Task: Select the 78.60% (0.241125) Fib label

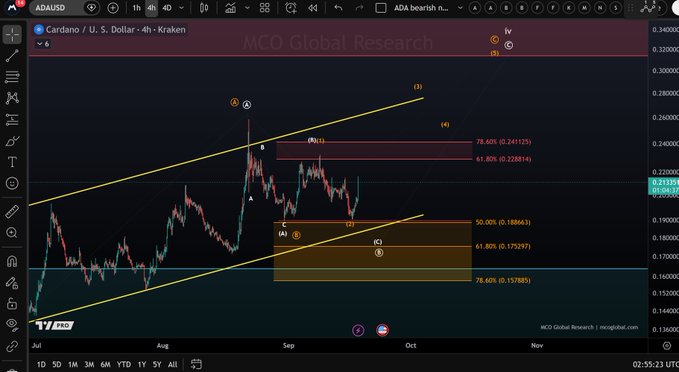Action: click(x=504, y=142)
